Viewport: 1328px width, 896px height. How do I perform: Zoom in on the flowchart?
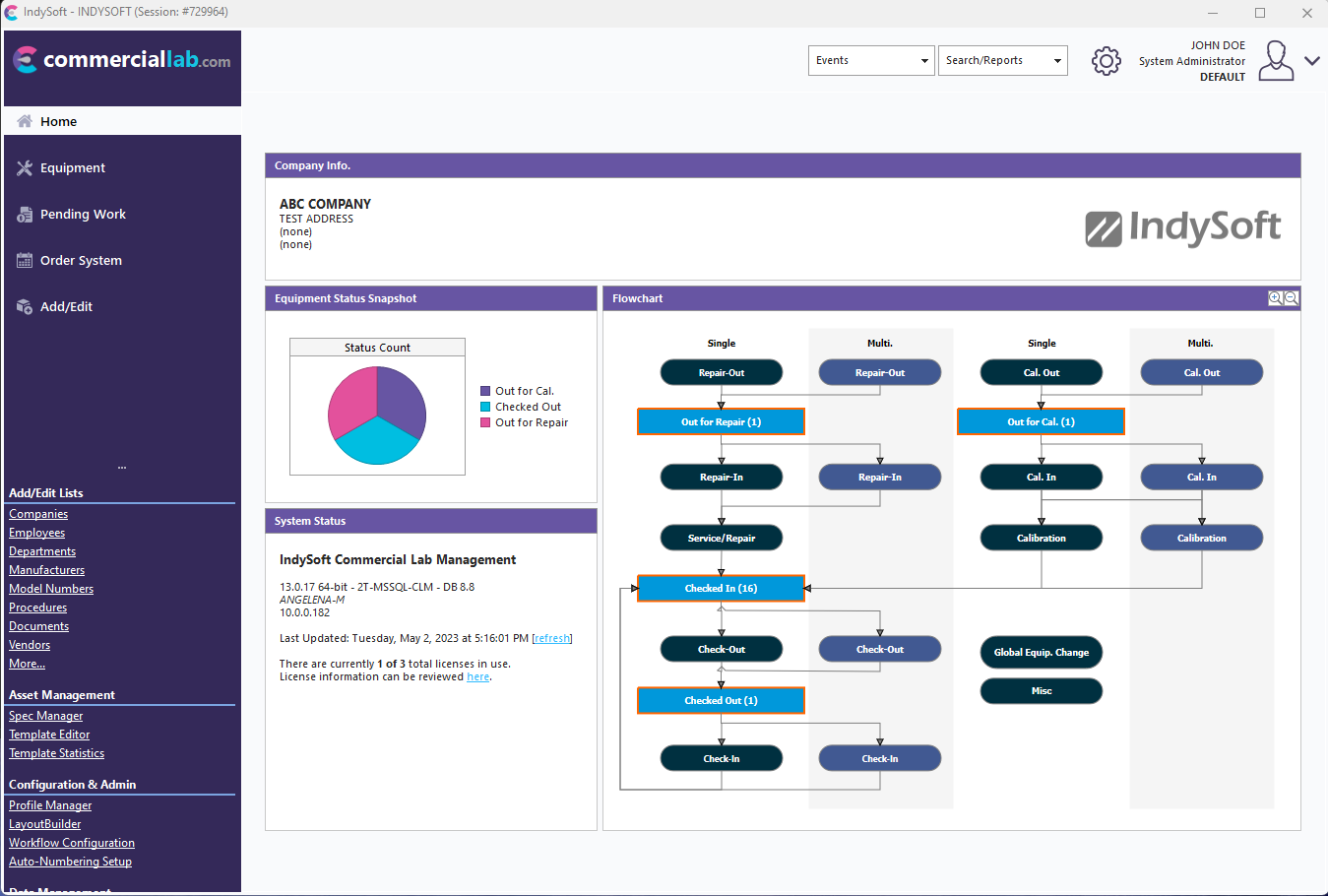pyautogui.click(x=1275, y=298)
